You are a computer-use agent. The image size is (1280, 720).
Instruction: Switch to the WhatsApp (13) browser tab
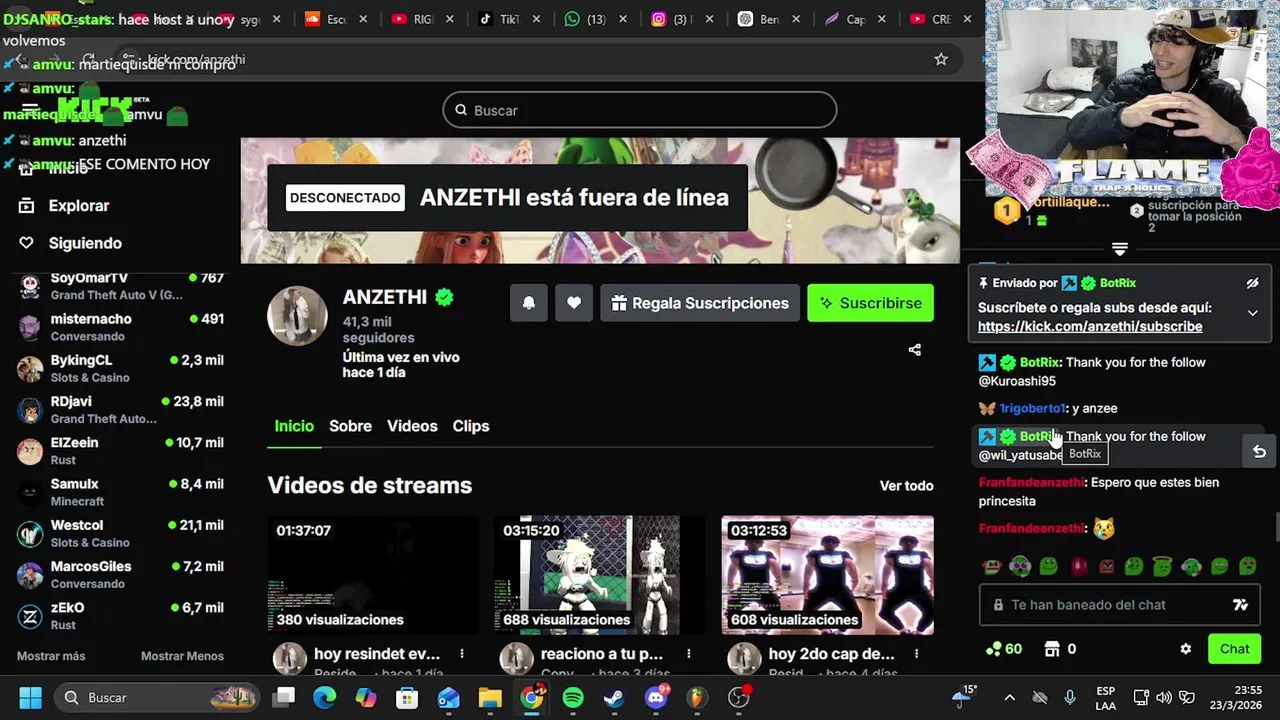598,19
